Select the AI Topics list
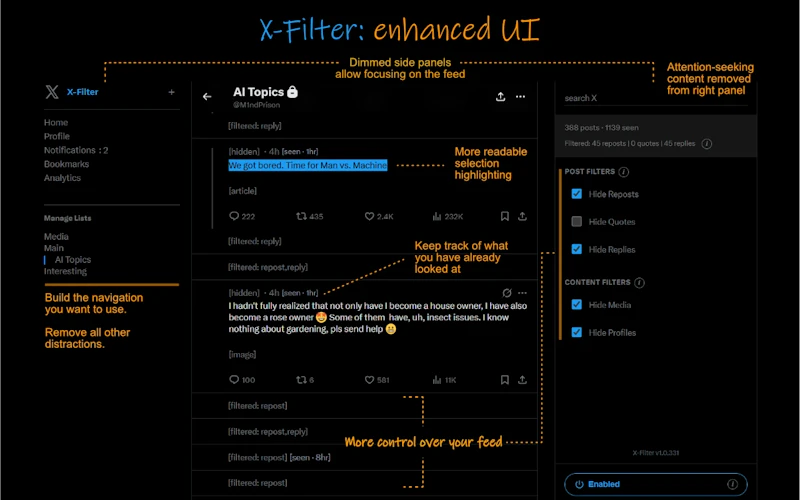This screenshot has height=500, width=800. pyautogui.click(x=73, y=260)
